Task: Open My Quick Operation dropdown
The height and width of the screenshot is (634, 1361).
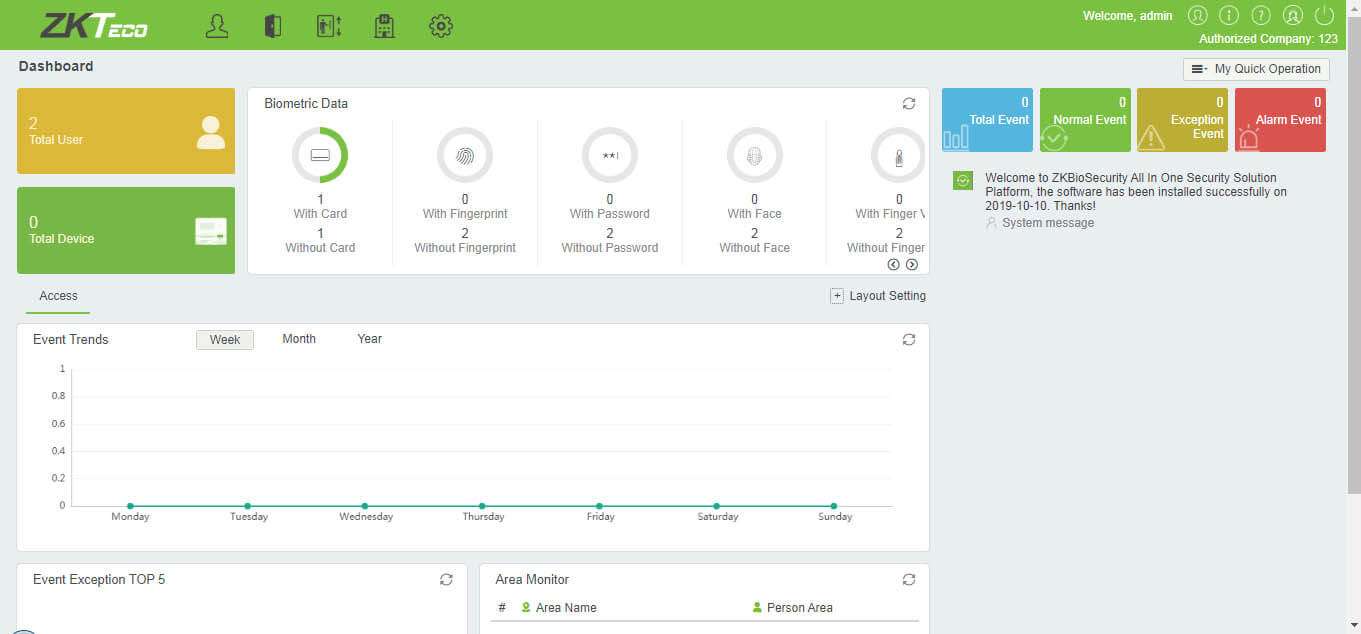Action: pos(1256,69)
